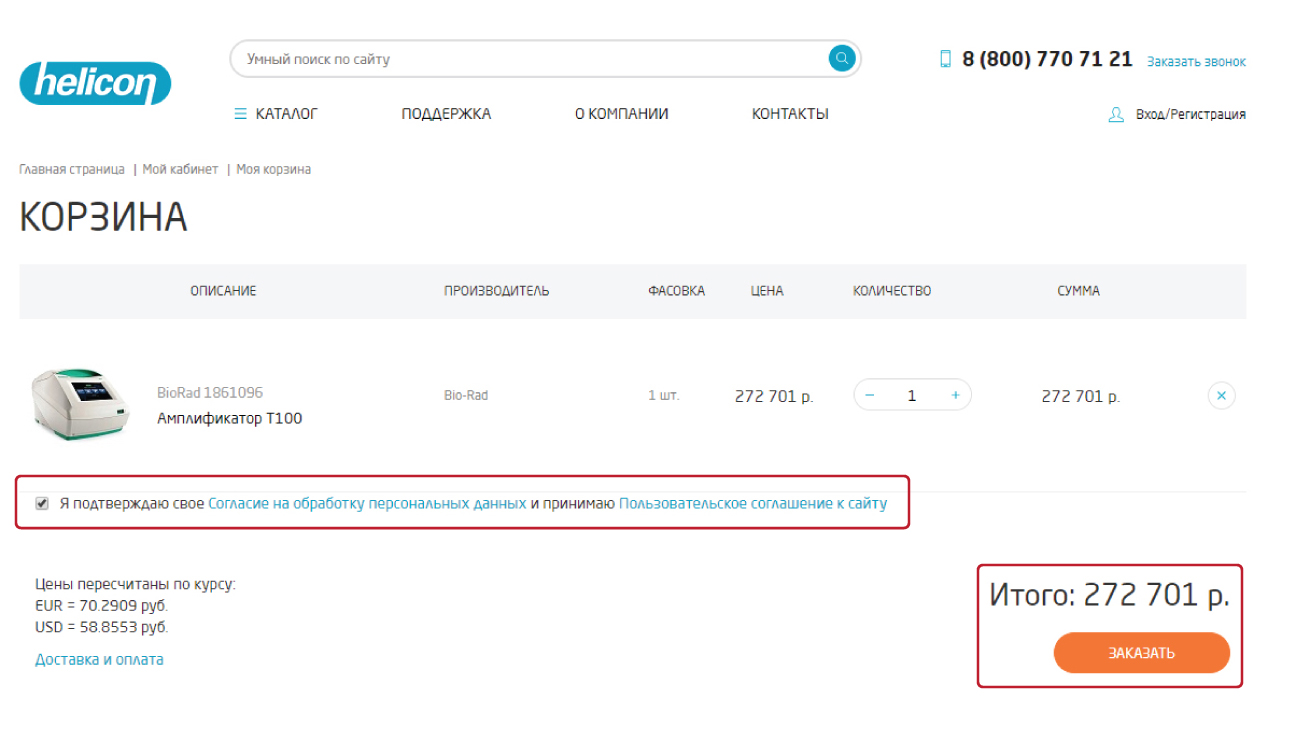Click the Итого: 272 701 р. total
The width and height of the screenshot is (1296, 749).
1109,595
